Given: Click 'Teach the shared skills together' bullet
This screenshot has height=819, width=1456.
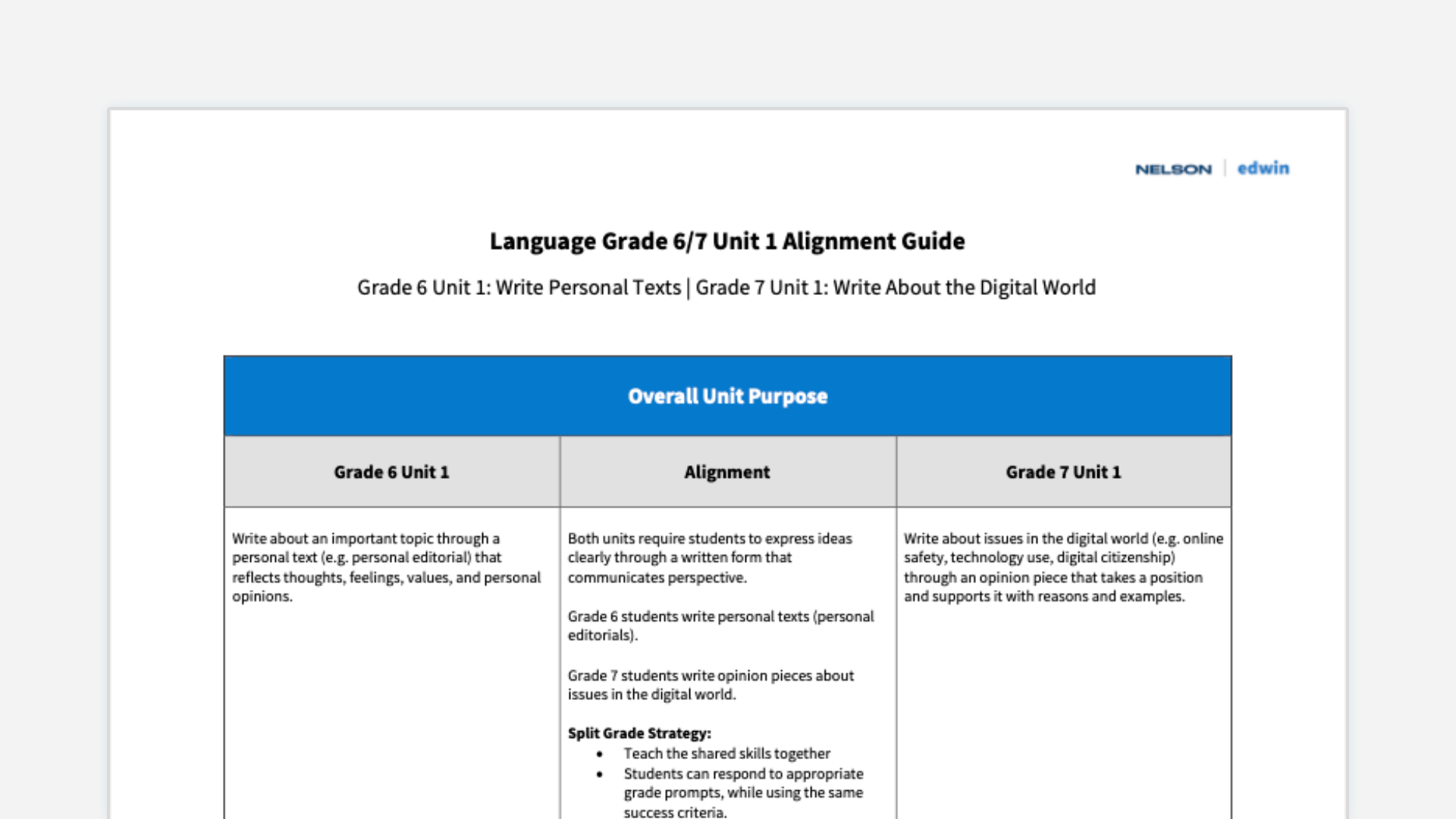Looking at the screenshot, I should pyautogui.click(x=726, y=754).
